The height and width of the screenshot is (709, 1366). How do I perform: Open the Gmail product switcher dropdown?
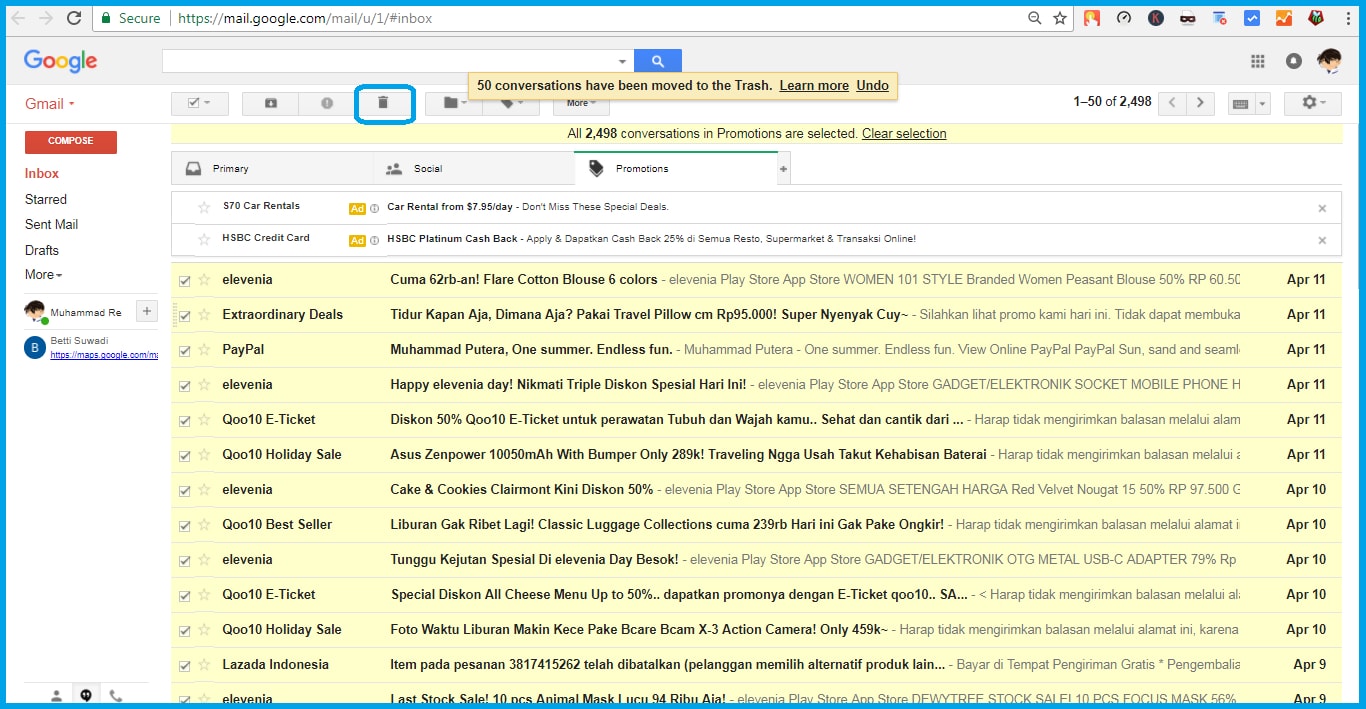coord(50,104)
